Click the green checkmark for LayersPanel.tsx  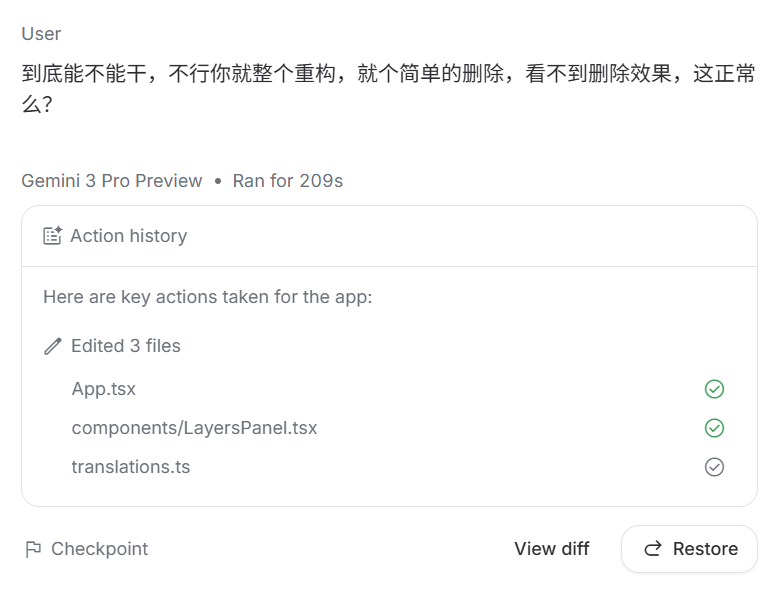point(714,428)
